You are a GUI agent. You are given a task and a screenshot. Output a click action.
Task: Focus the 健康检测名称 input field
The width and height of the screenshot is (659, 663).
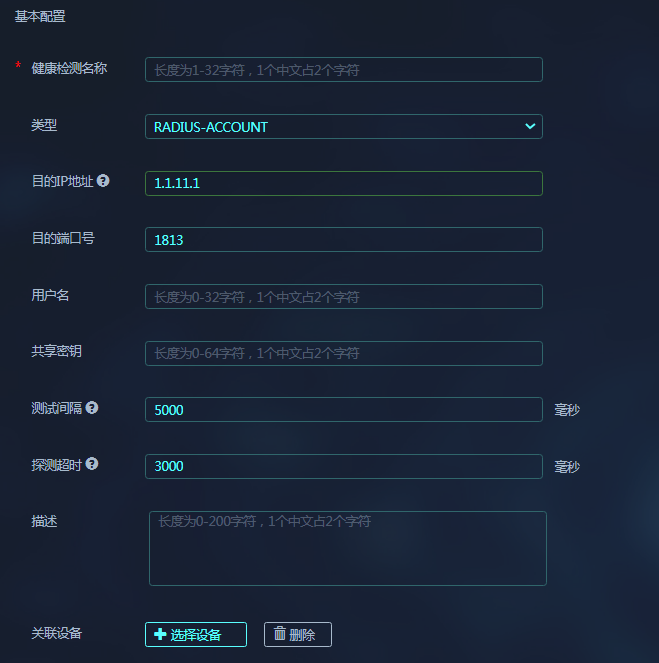(x=344, y=69)
